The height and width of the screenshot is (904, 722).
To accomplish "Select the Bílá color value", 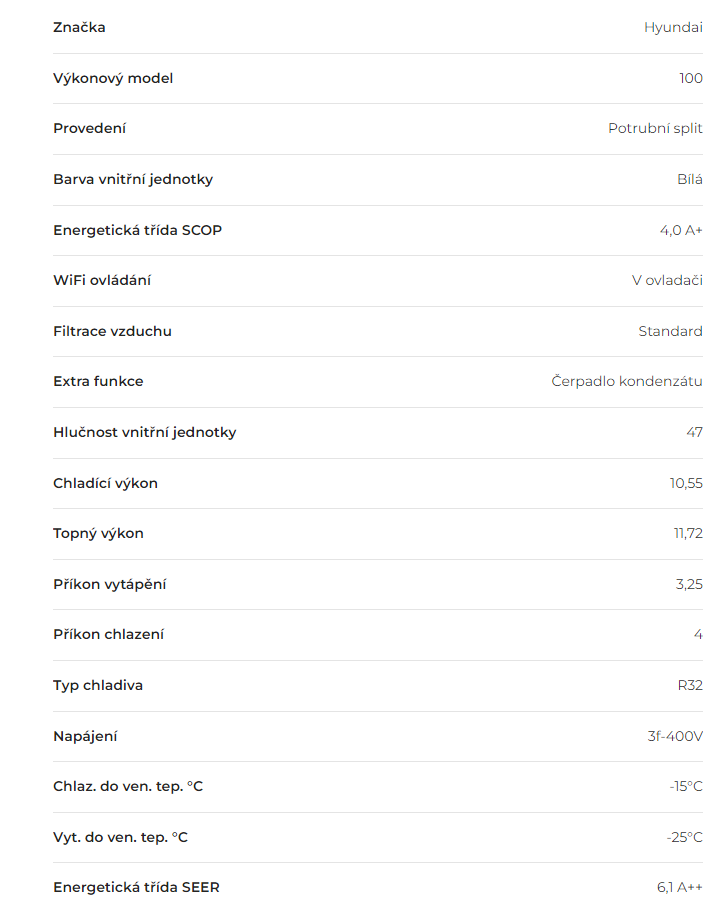I will [x=690, y=179].
